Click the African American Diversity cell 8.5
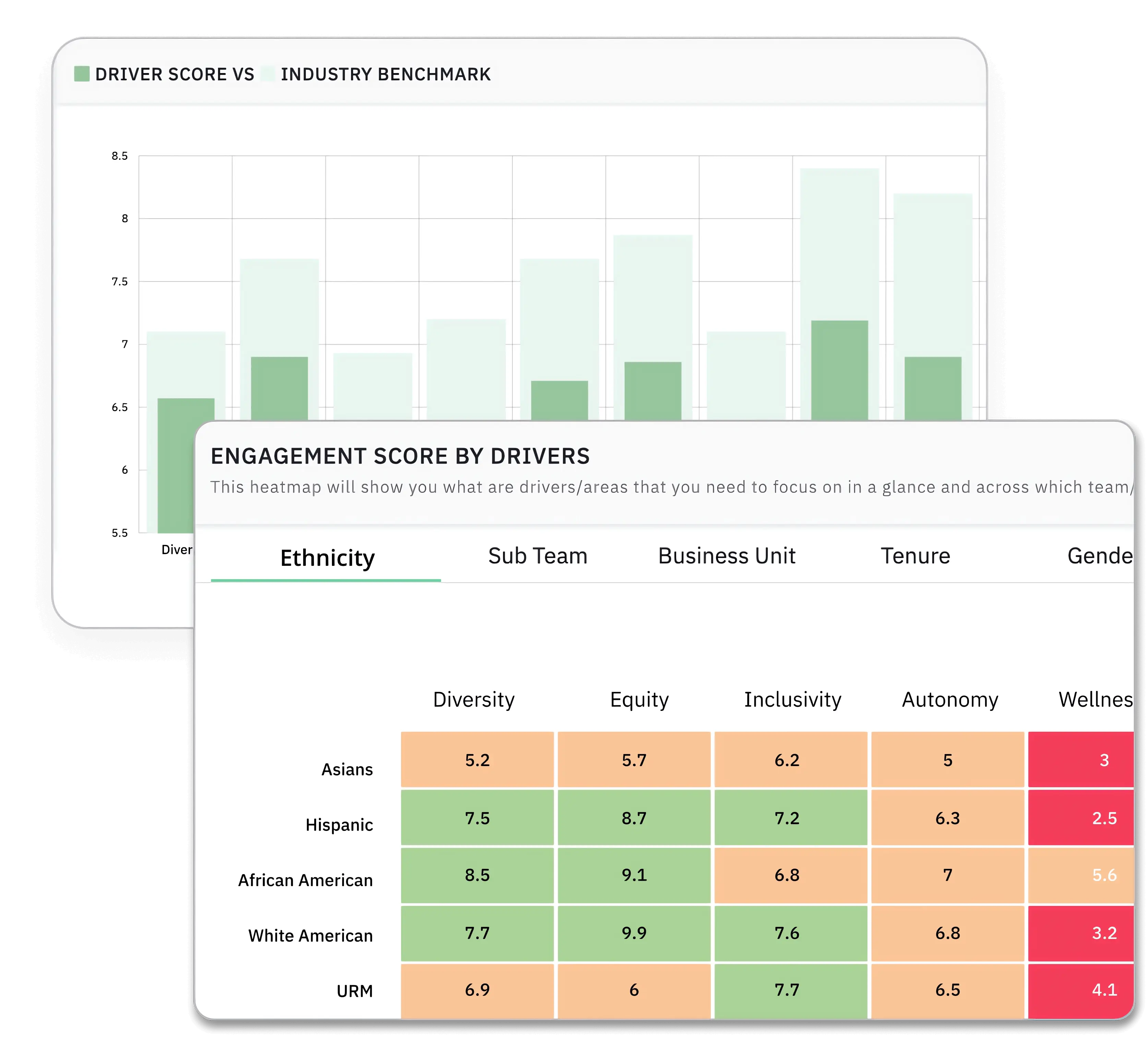The width and height of the screenshot is (1148, 1037). click(477, 875)
